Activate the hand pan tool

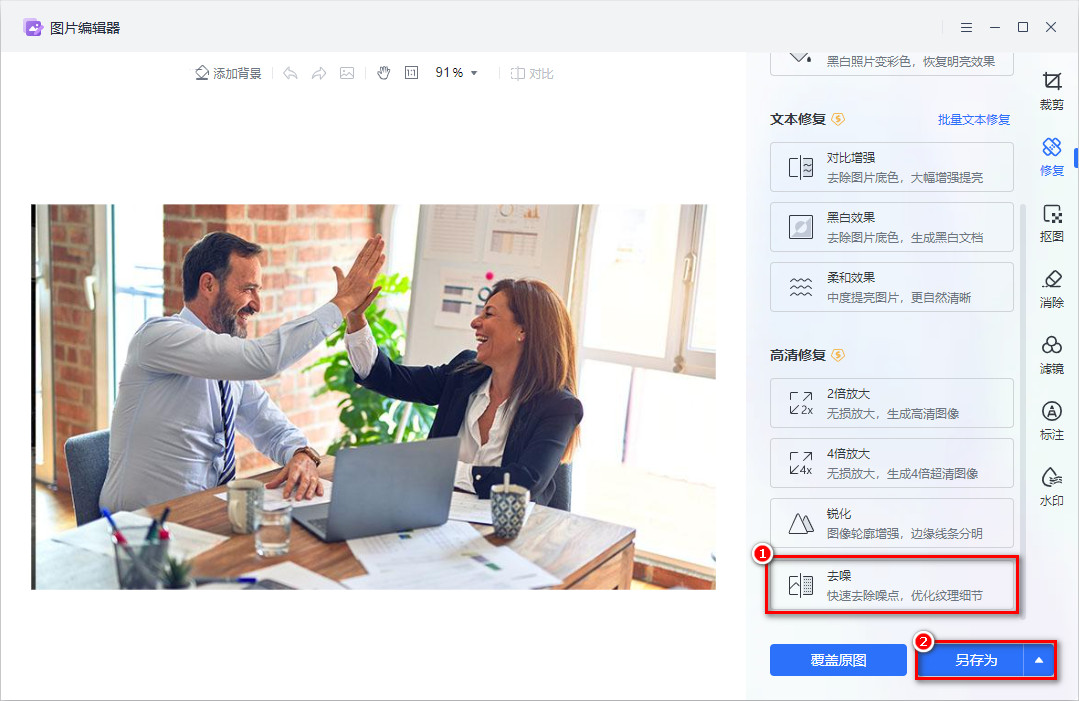point(383,72)
